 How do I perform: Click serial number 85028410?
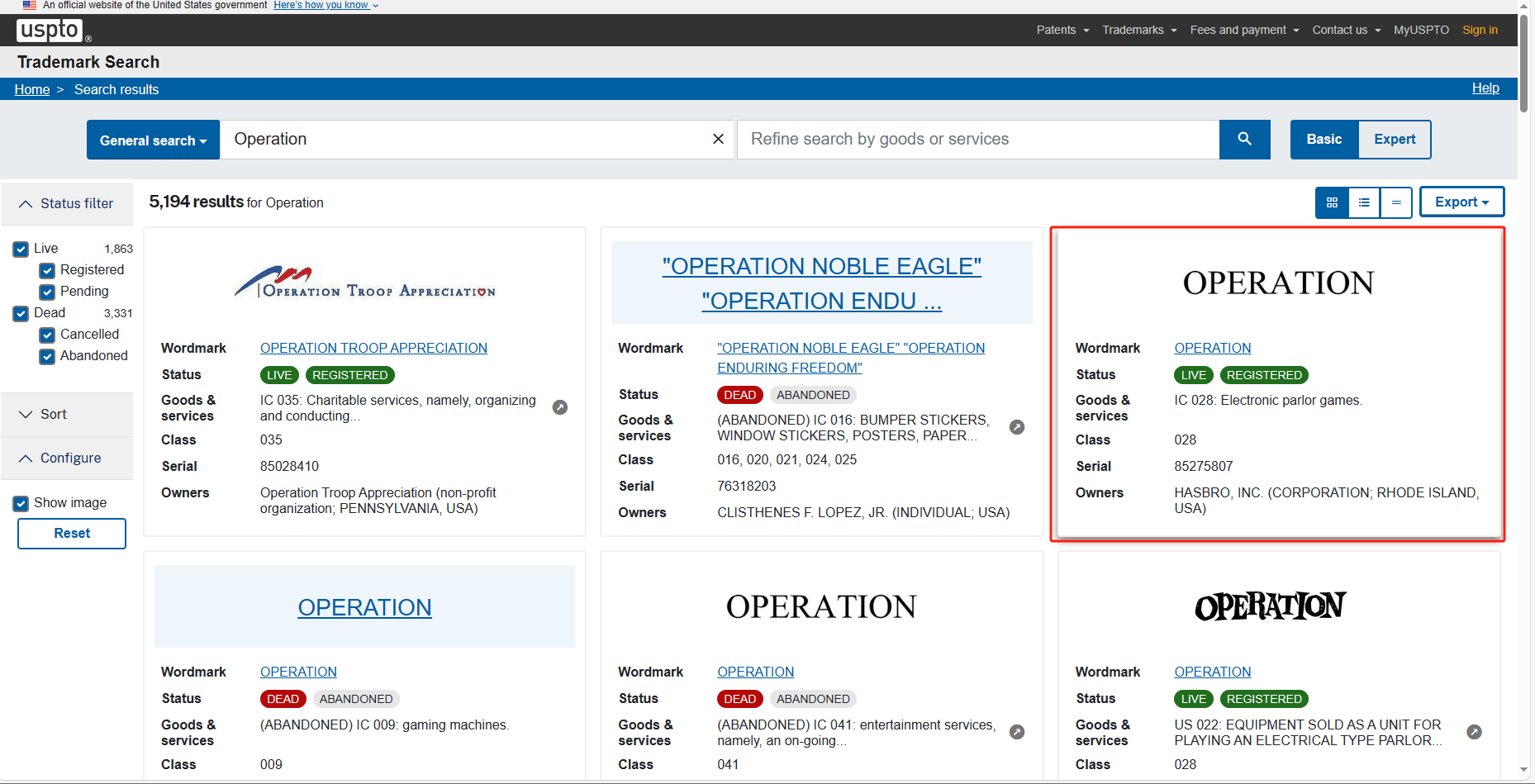[289, 466]
